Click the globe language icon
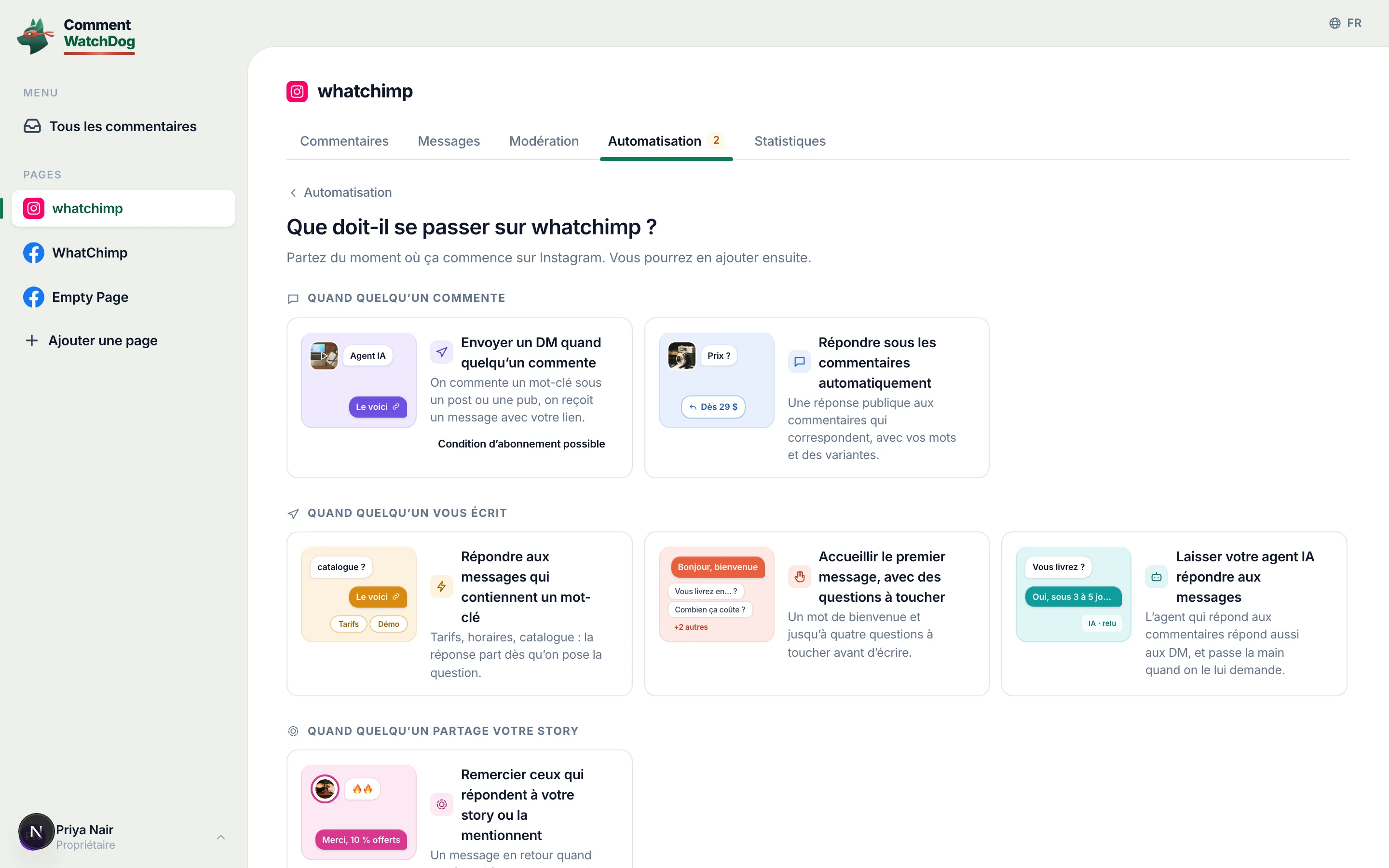Screen dimensions: 1389x868 (x=1335, y=23)
